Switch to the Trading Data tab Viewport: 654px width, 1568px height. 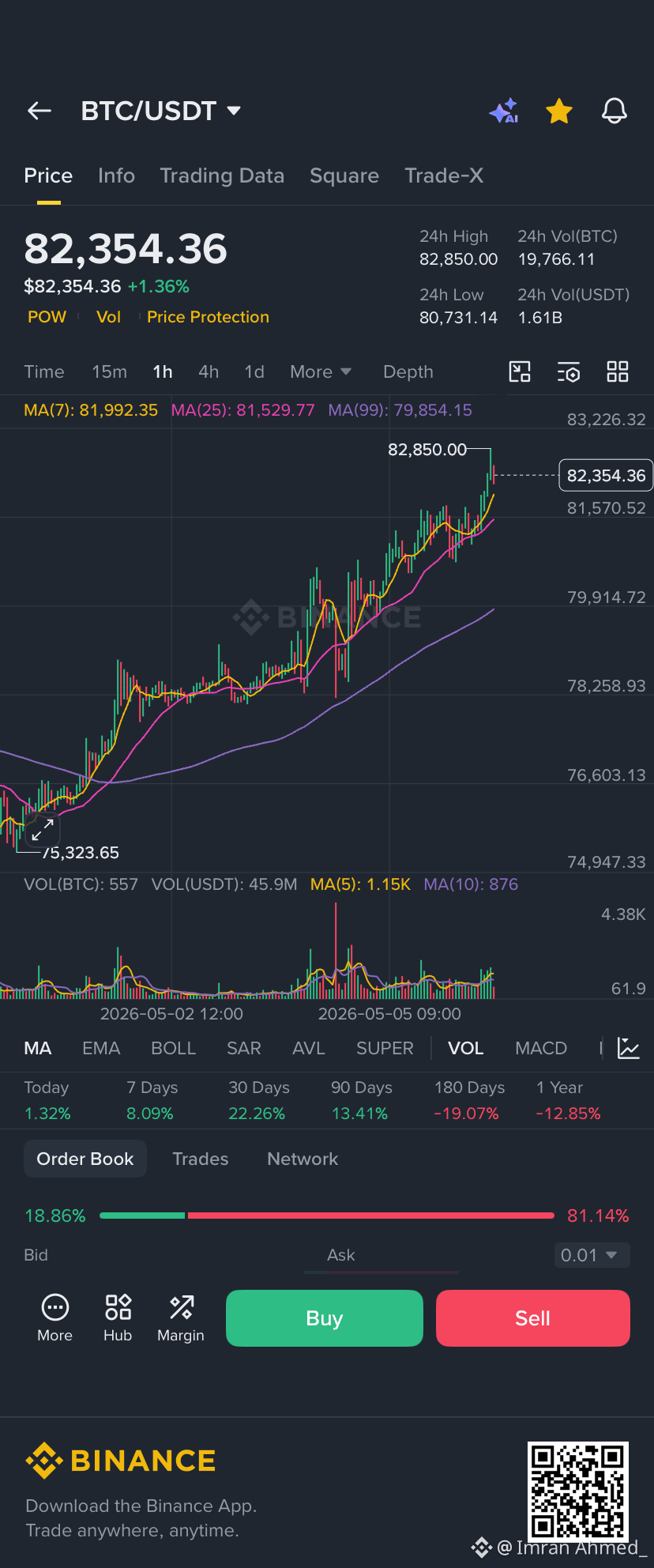tap(222, 175)
